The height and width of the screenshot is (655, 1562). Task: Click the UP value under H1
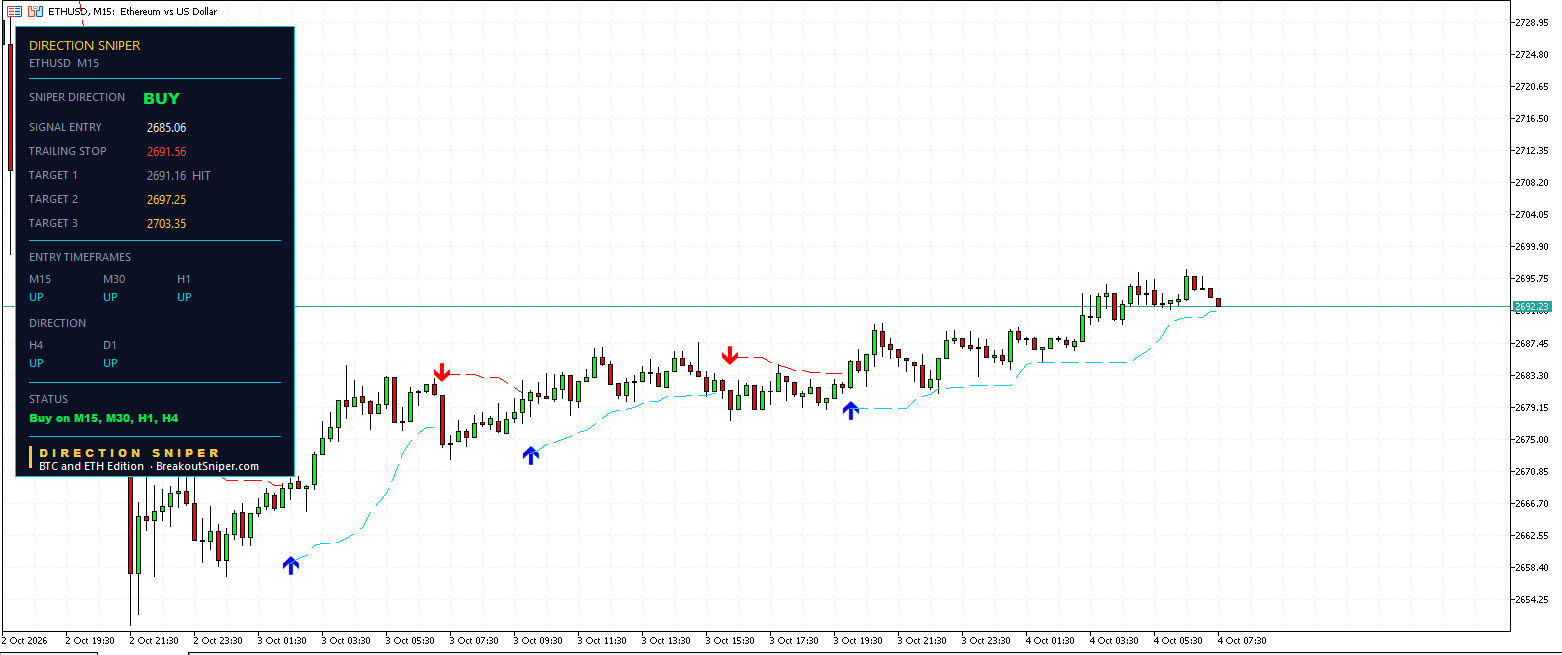[185, 297]
